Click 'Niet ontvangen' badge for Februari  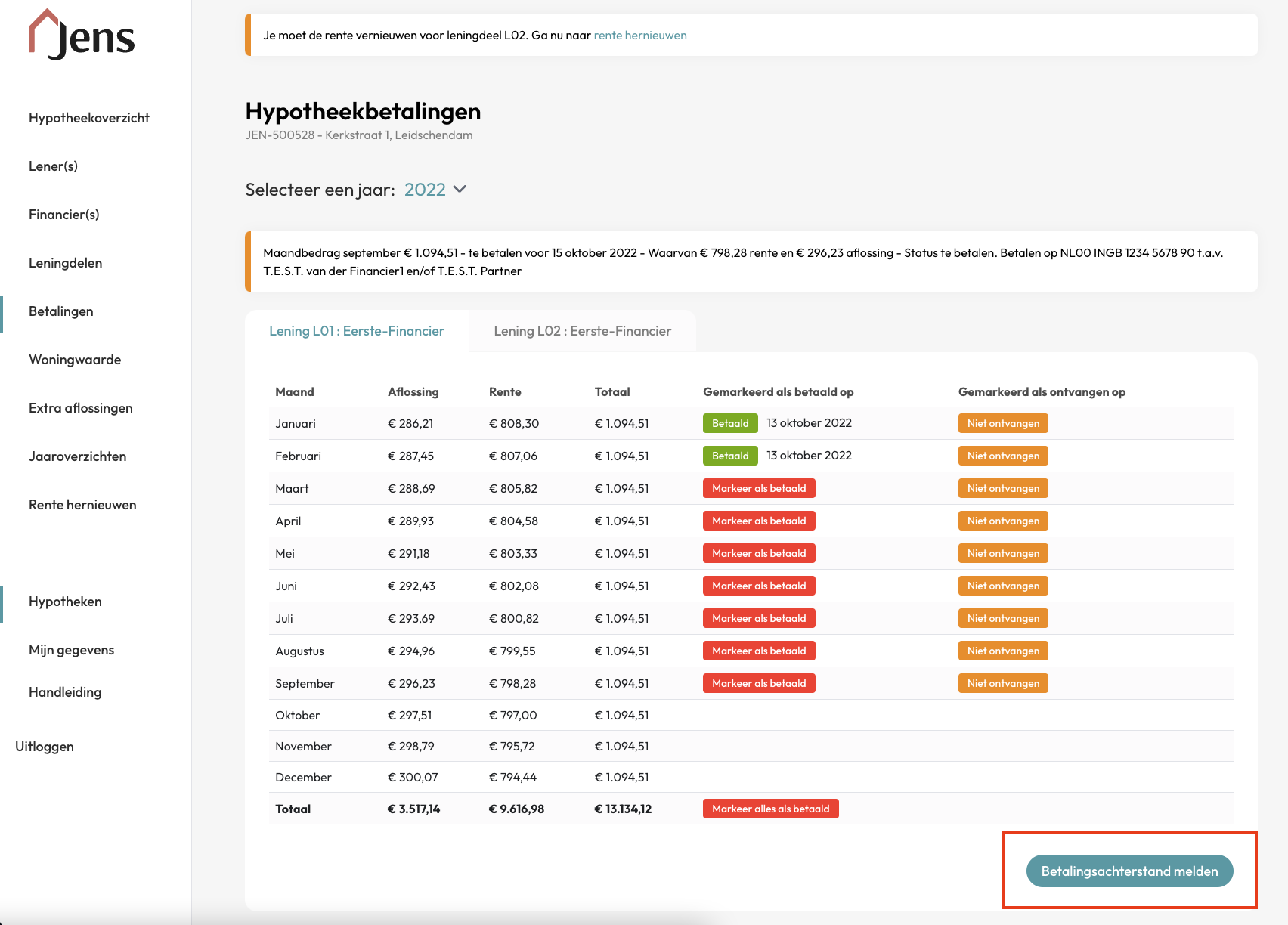coord(1003,456)
